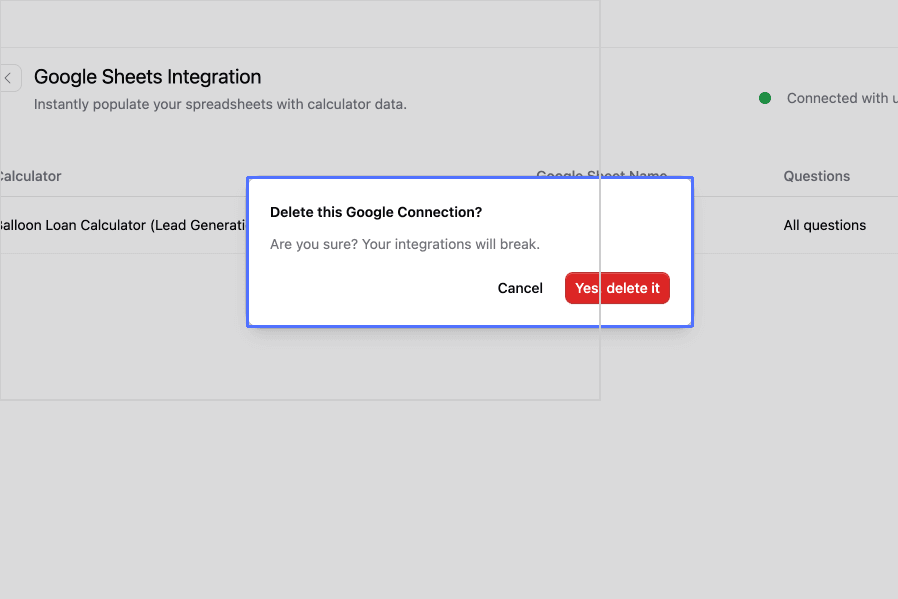Cancel the delete connection dialog
The image size is (898, 599).
point(519,288)
